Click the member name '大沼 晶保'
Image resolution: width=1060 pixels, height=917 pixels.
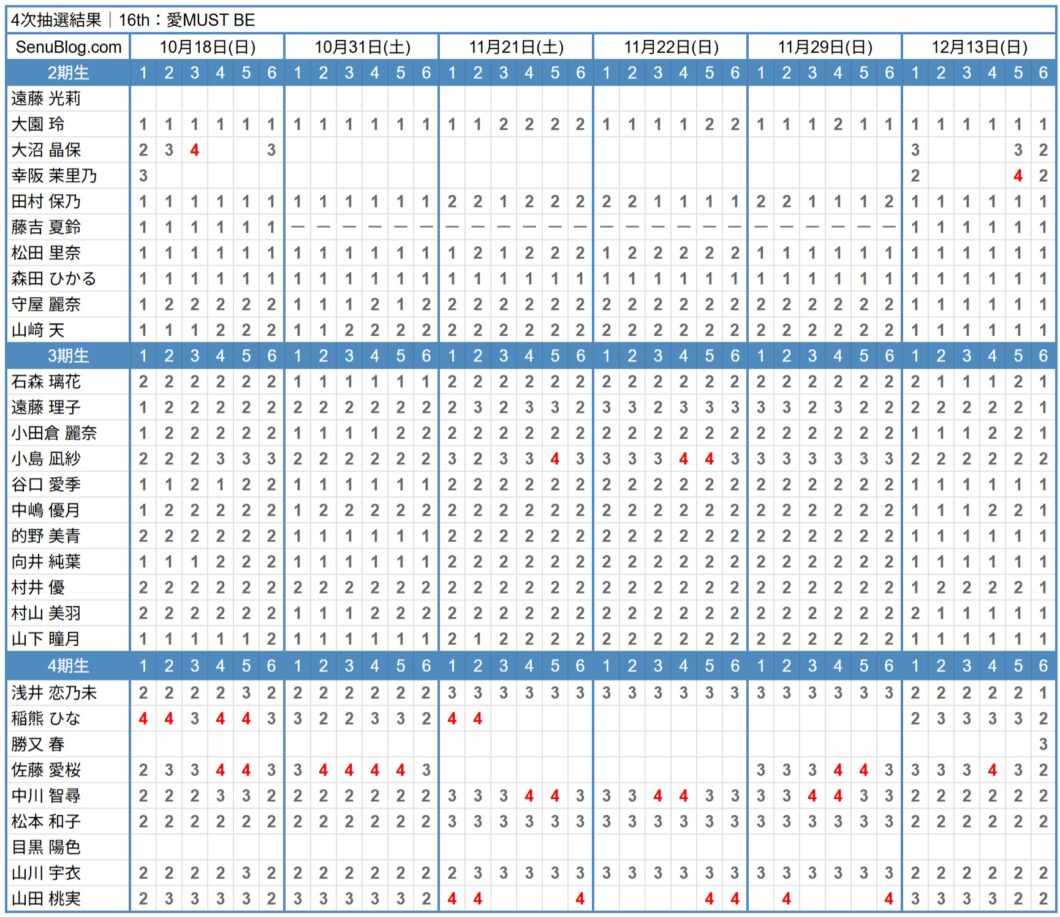click(46, 150)
